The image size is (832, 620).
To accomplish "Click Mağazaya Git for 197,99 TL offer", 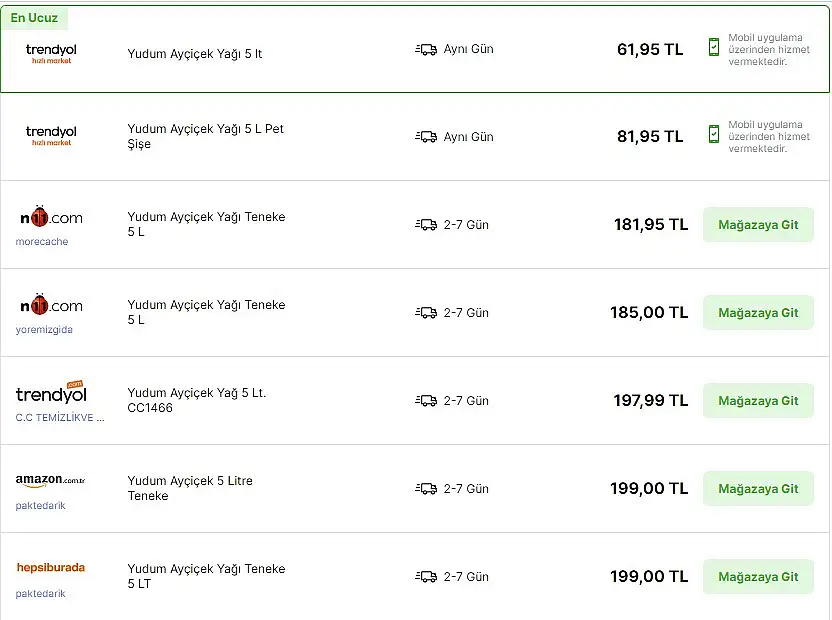I will [758, 401].
